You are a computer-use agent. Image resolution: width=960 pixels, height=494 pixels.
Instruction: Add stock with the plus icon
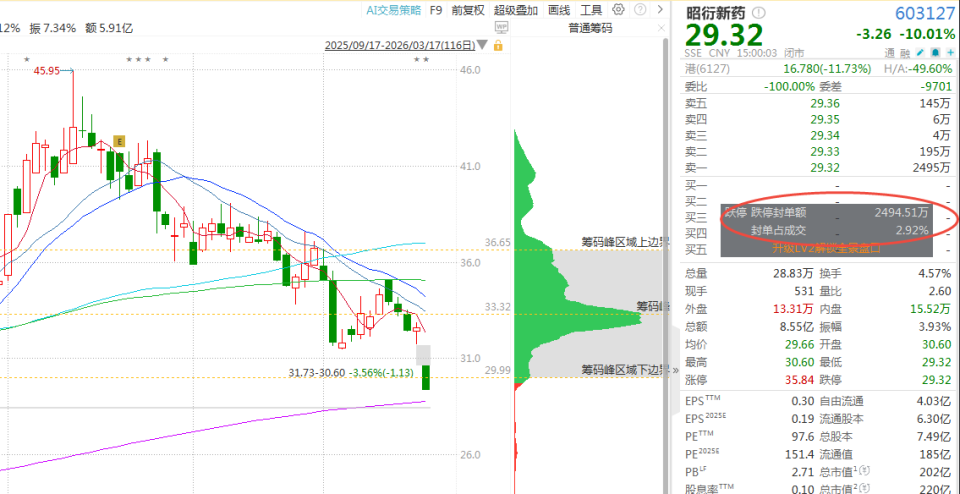948,53
